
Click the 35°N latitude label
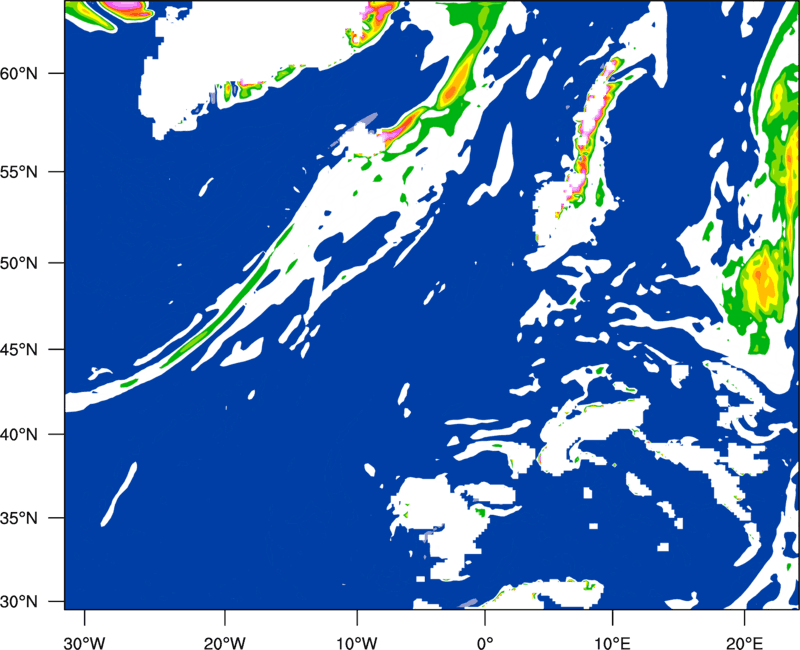tap(30, 519)
